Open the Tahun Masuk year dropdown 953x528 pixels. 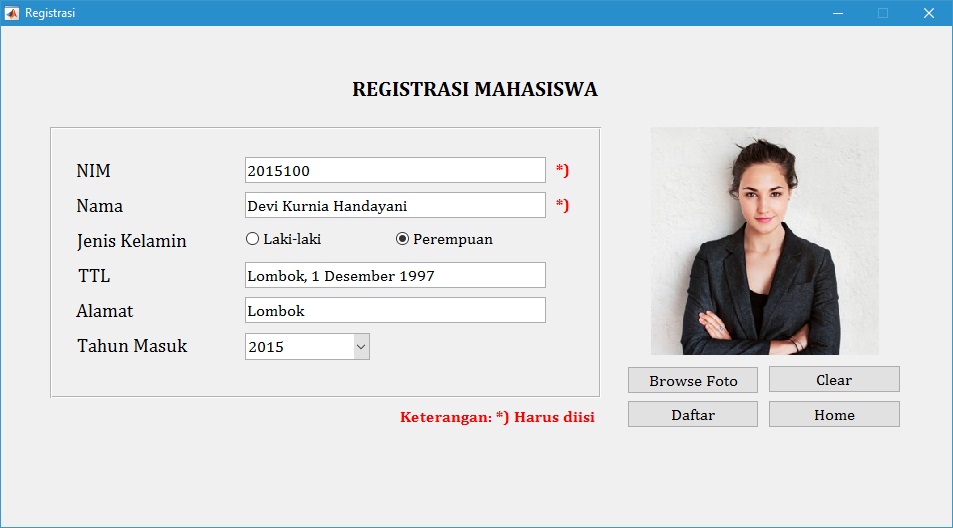307,346
